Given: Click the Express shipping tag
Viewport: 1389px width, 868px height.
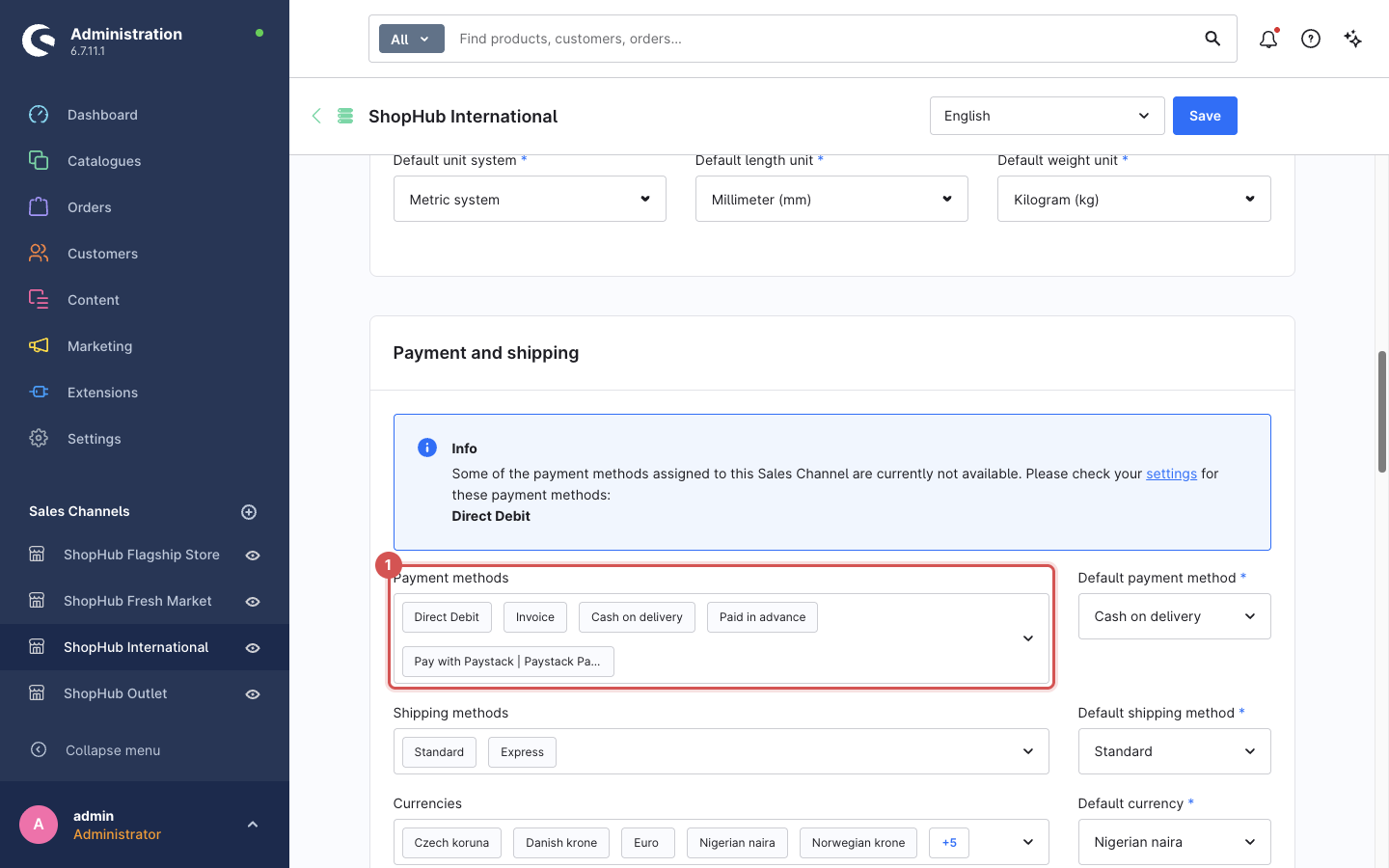Looking at the screenshot, I should coord(522,752).
